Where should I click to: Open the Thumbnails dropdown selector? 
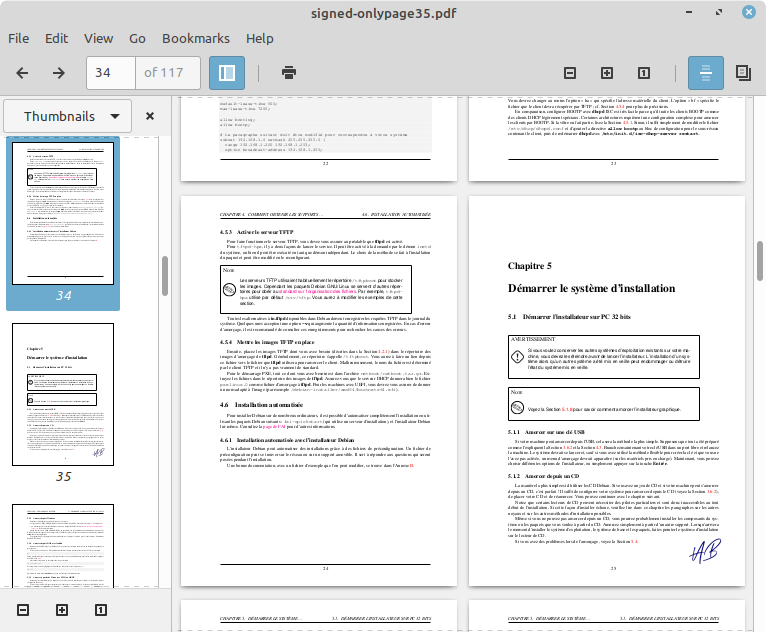point(67,116)
